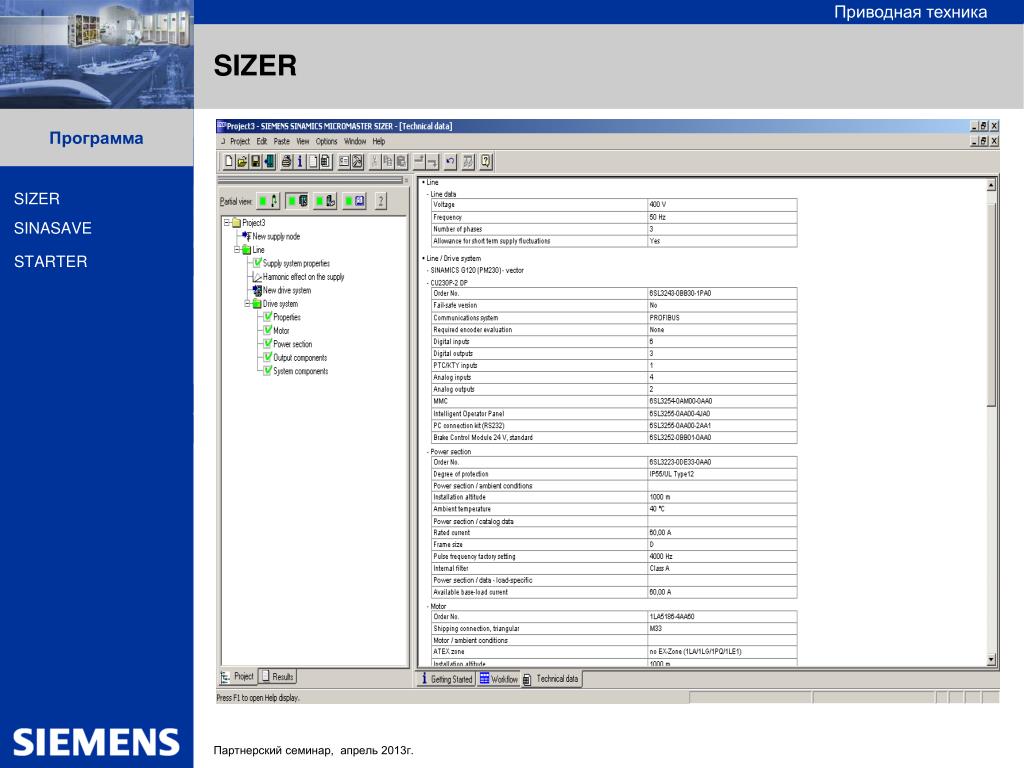Open the Window menu
Viewport: 1024px width, 768px height.
click(355, 141)
